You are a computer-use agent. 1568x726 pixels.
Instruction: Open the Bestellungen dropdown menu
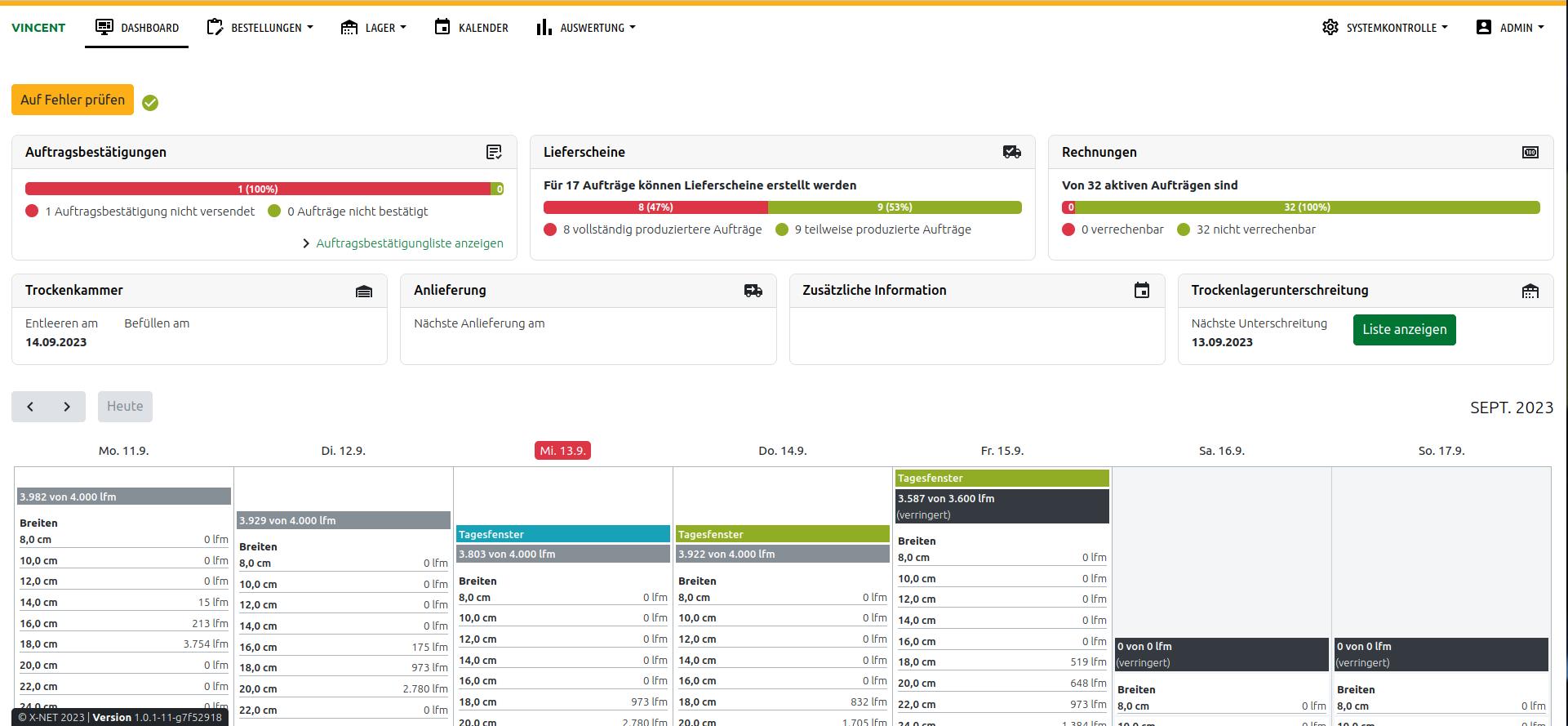pos(260,28)
